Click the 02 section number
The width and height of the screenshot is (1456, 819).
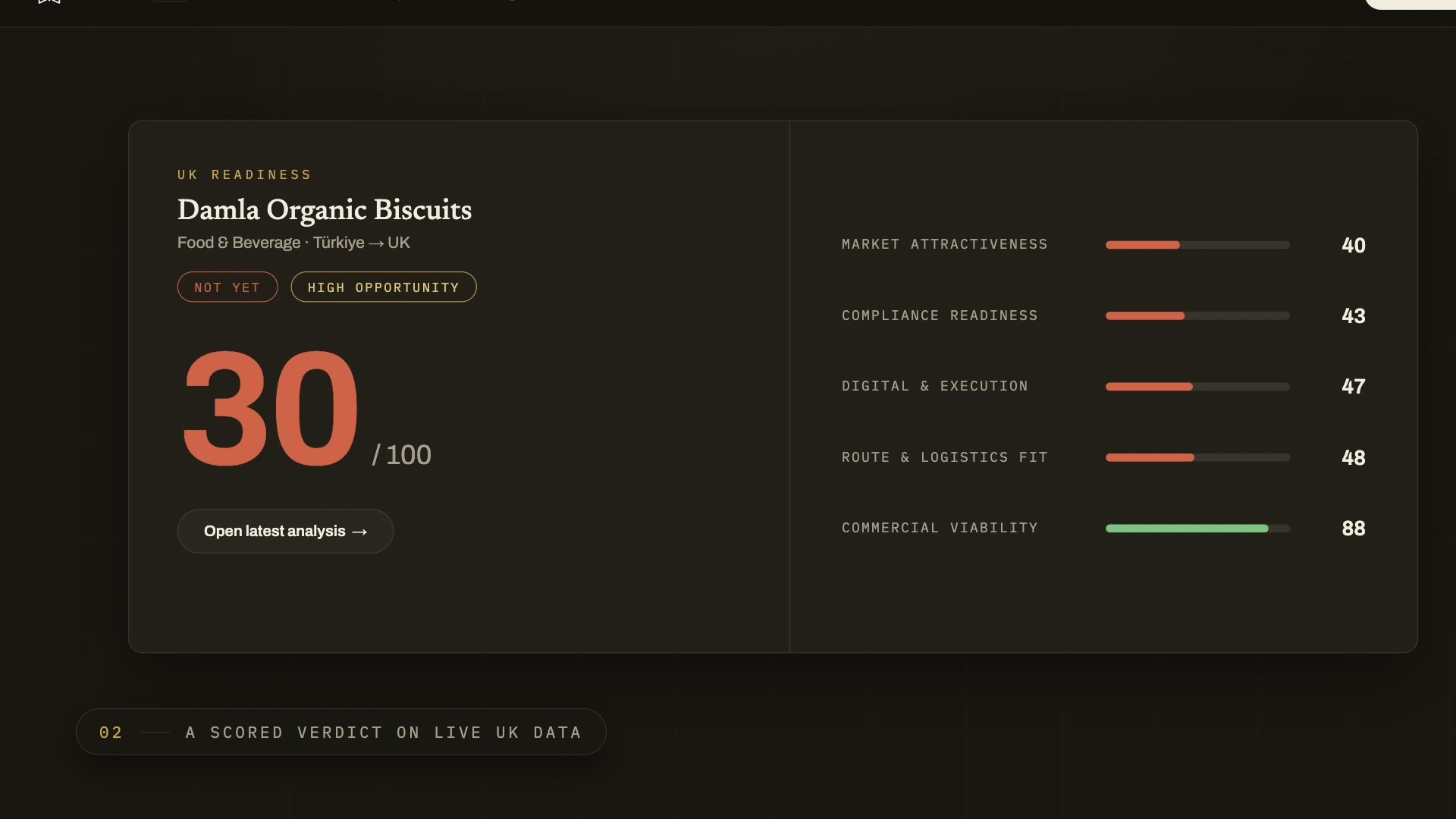(111, 733)
